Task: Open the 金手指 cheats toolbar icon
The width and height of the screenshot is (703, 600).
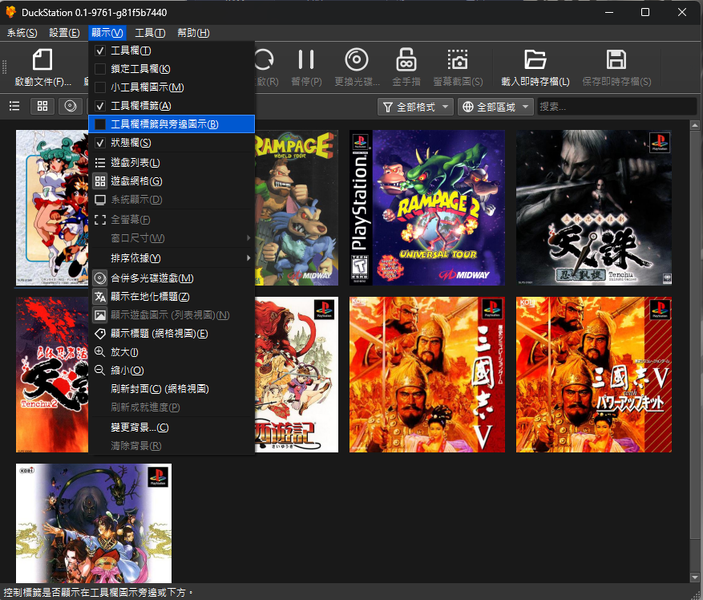Action: click(406, 60)
